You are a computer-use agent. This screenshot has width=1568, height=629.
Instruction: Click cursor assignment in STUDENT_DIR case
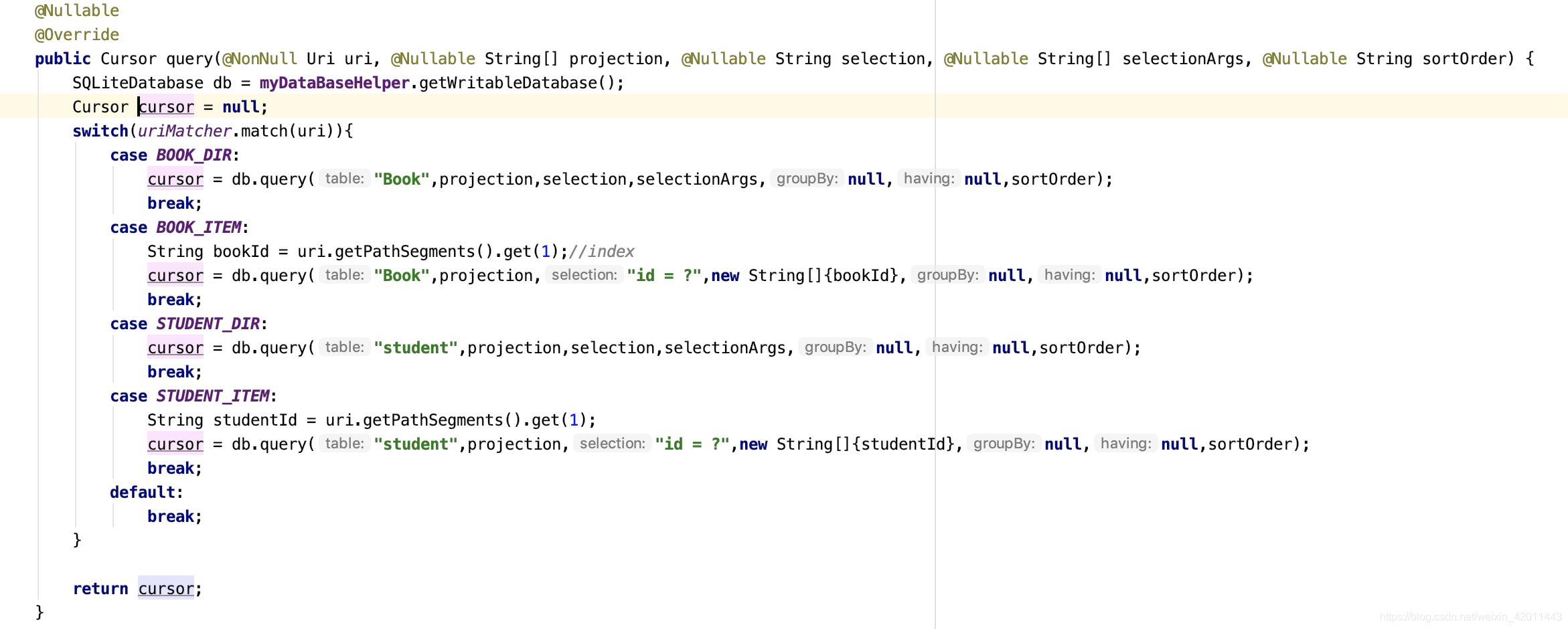[175, 348]
